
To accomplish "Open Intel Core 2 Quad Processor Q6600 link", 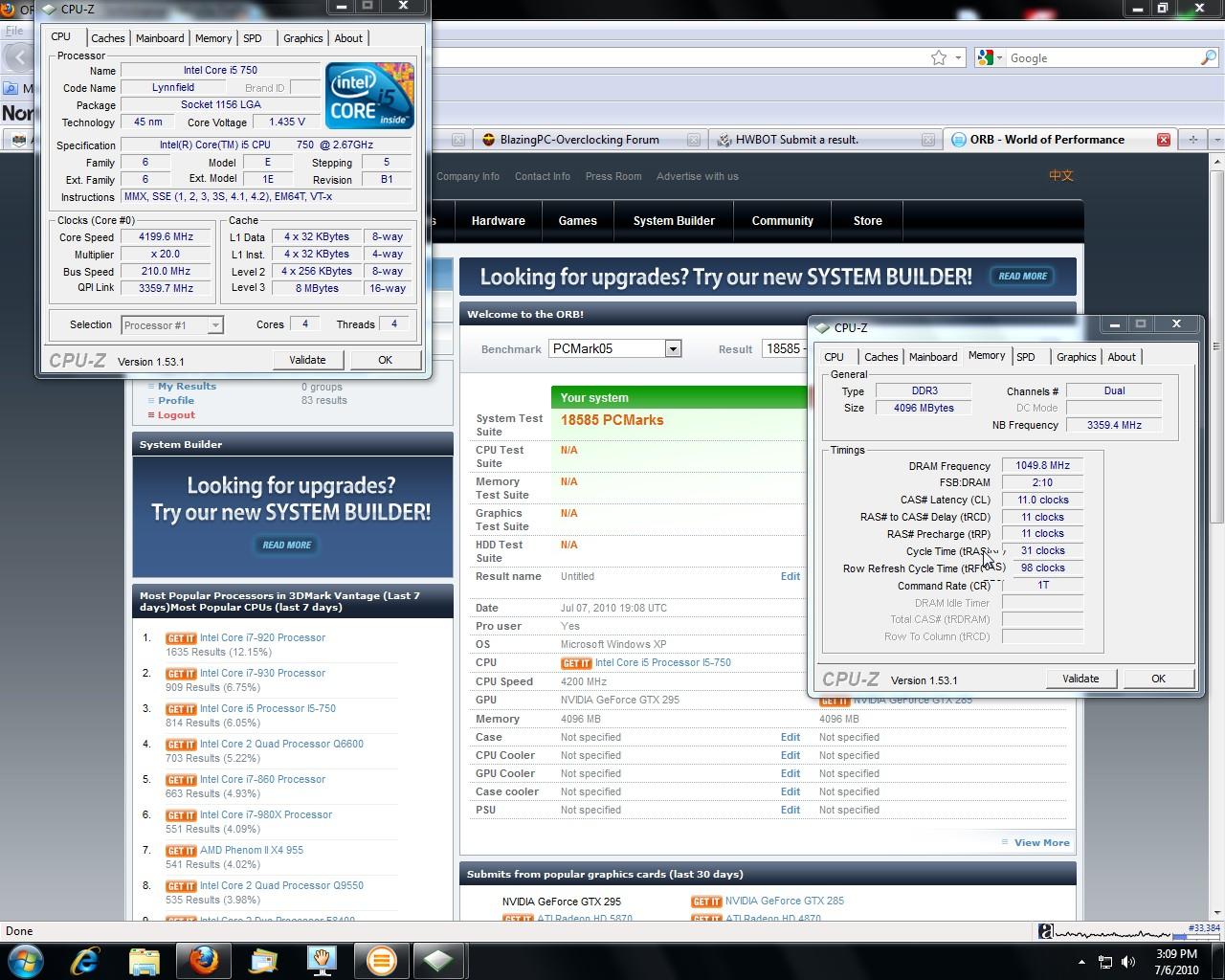I will [281, 745].
